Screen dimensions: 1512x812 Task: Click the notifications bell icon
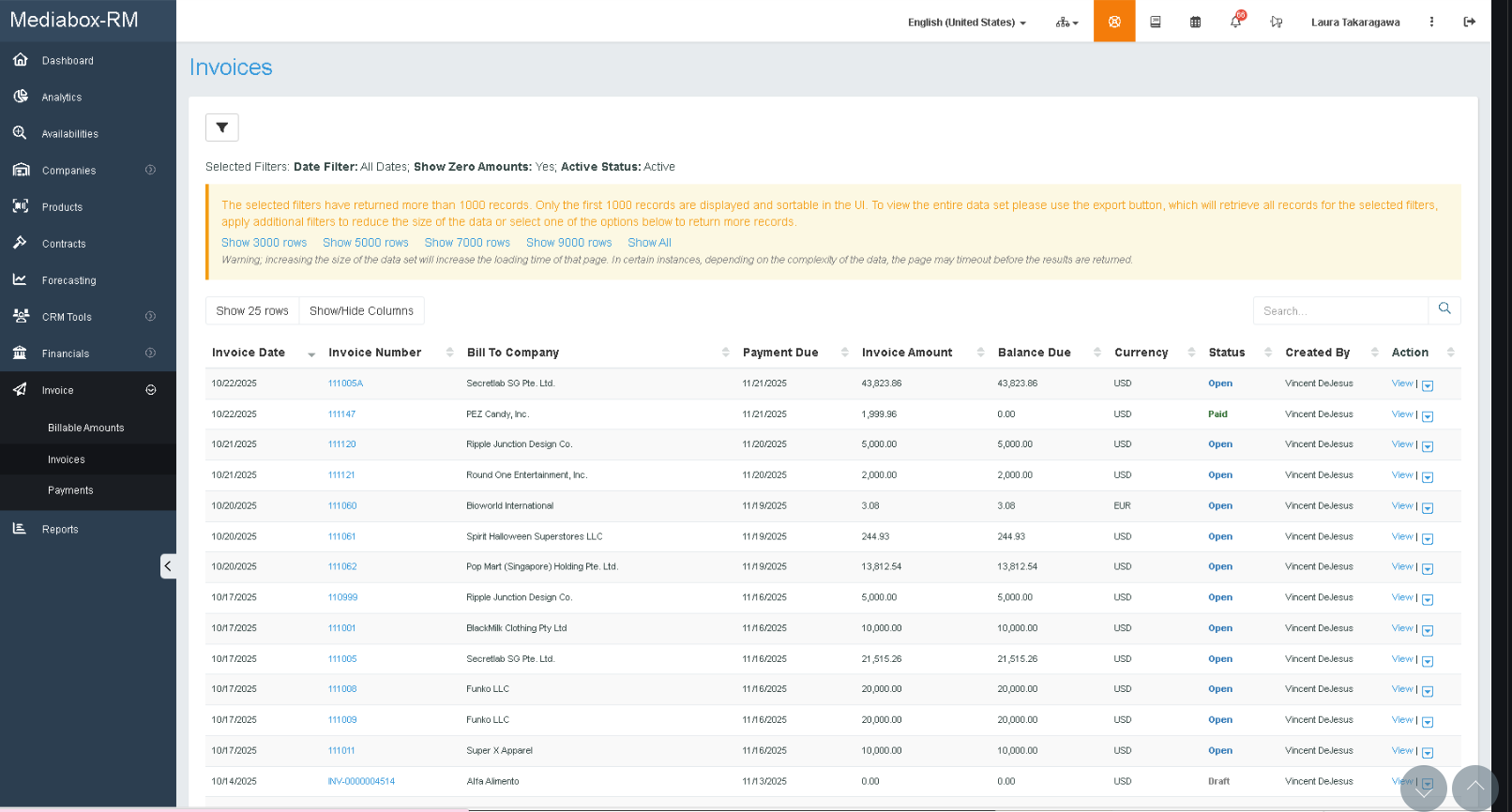(1235, 22)
